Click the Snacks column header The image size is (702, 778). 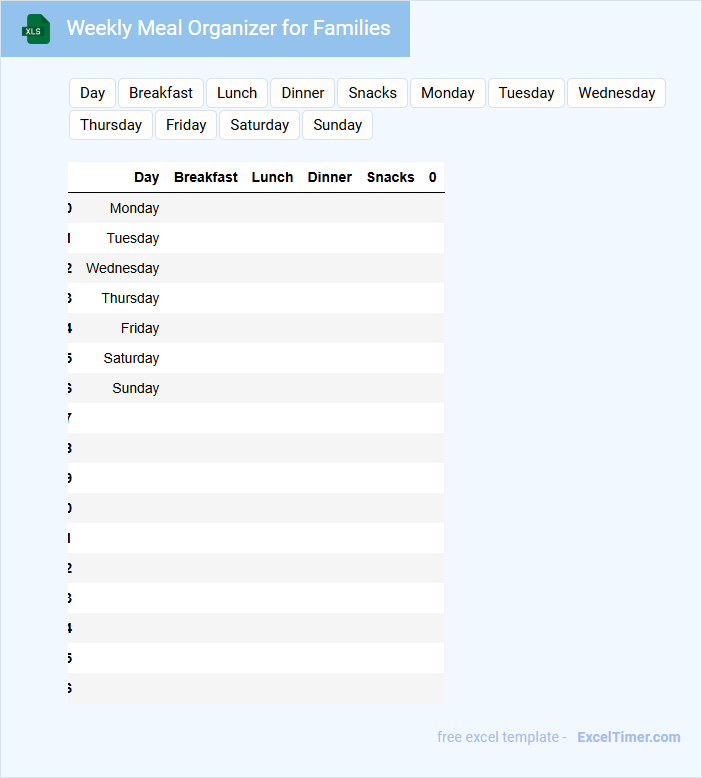click(x=390, y=177)
